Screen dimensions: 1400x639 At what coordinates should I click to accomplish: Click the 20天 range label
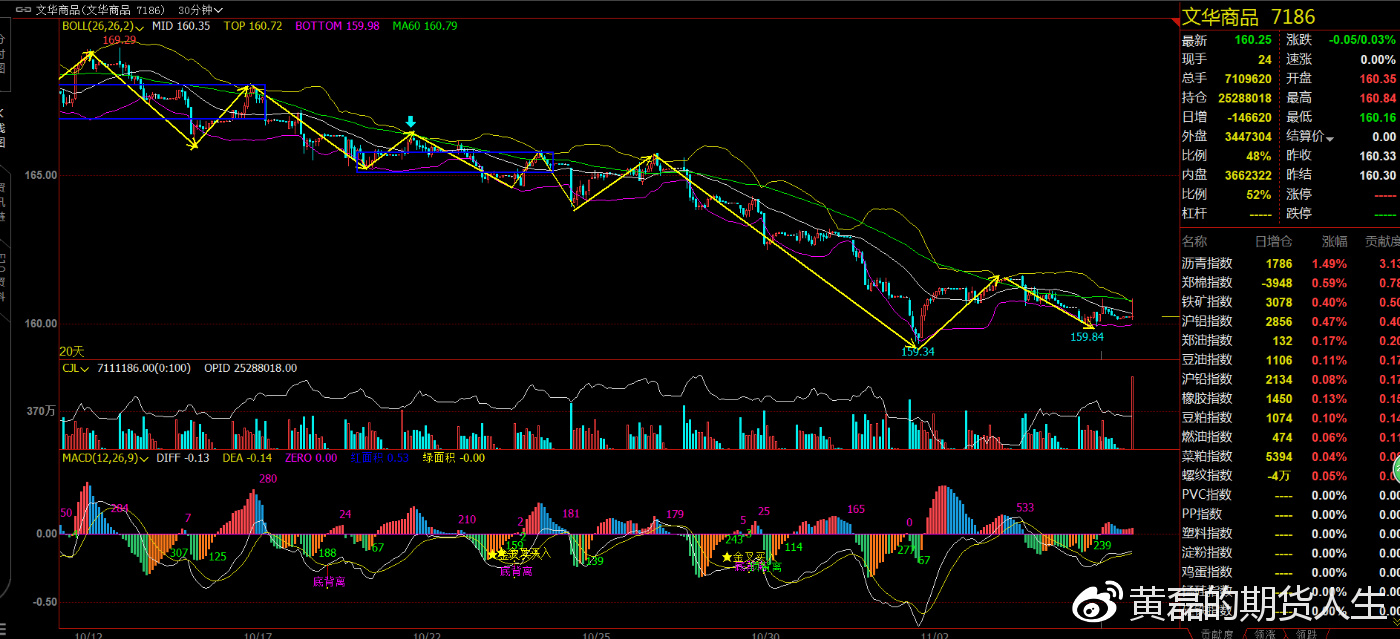[x=71, y=351]
